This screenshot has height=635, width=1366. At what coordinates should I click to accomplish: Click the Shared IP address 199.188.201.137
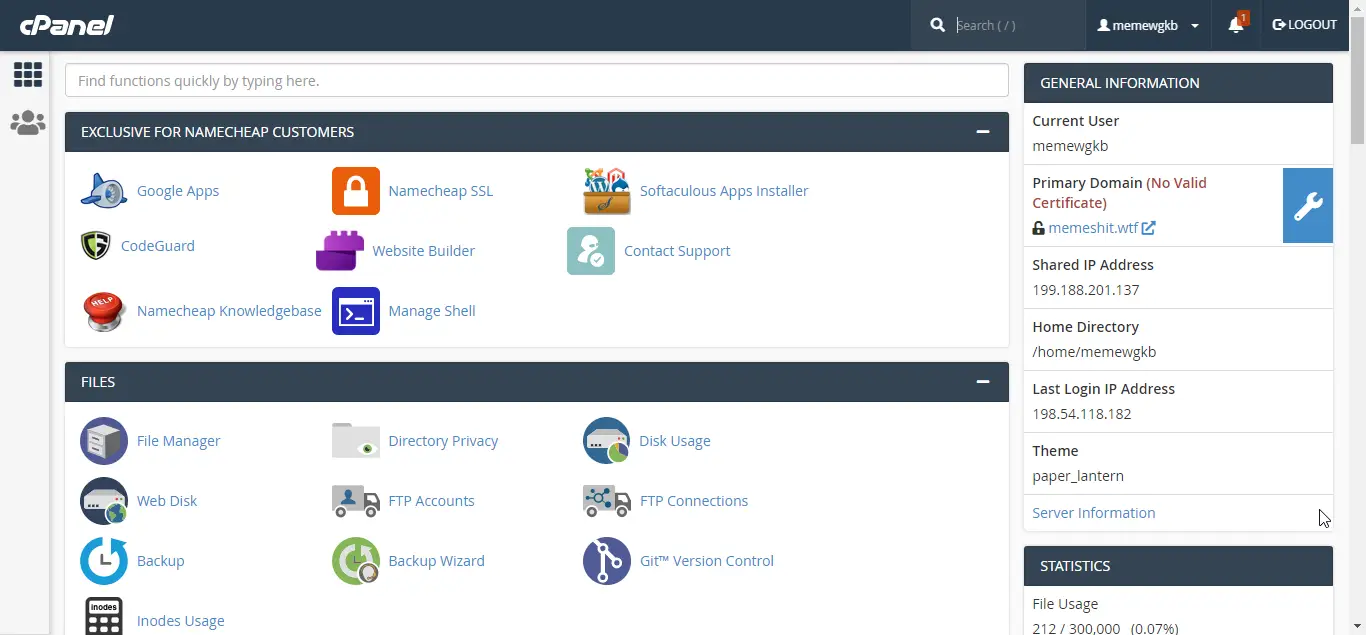[x=1086, y=290]
